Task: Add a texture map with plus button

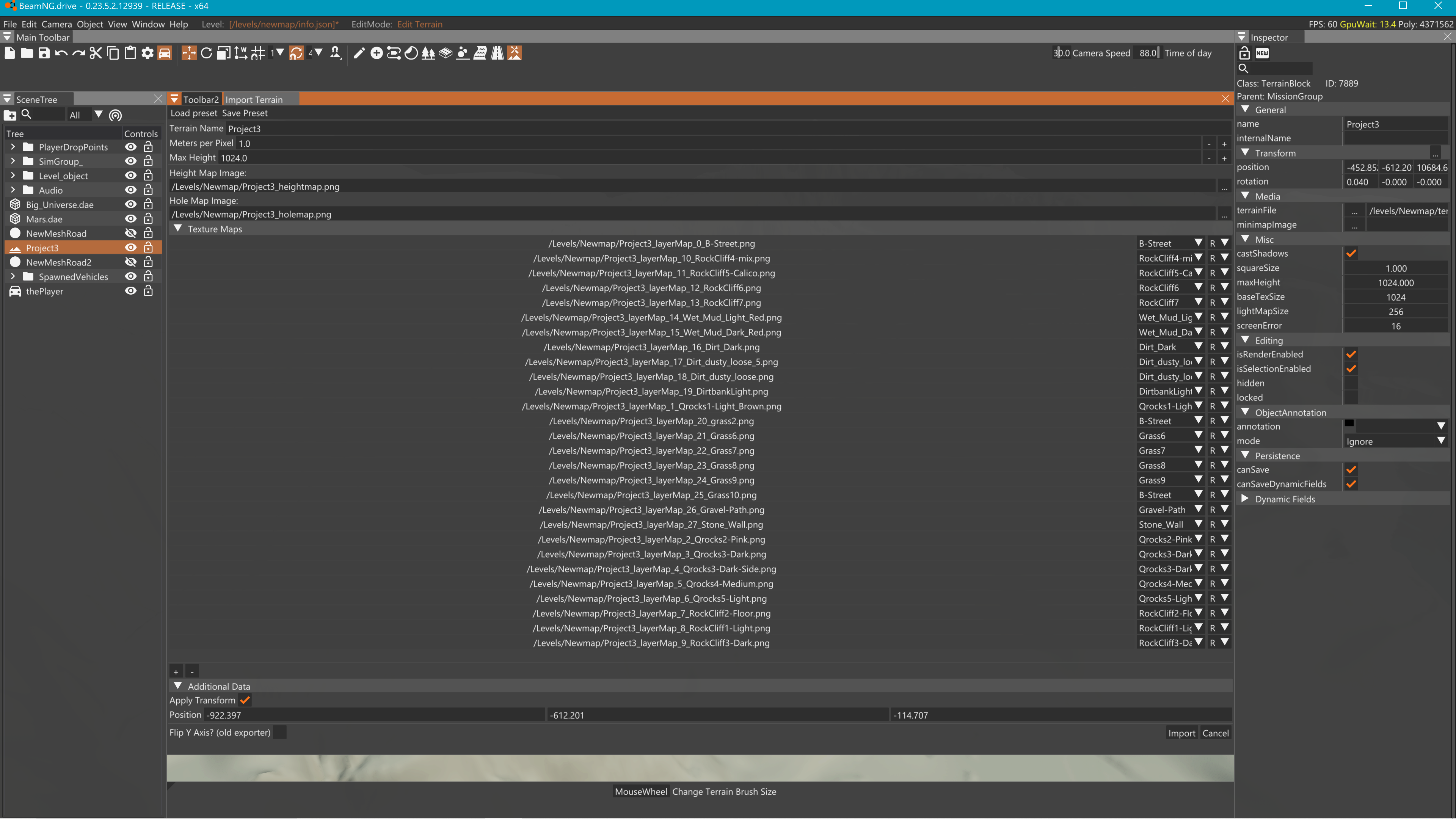Action: [176, 672]
